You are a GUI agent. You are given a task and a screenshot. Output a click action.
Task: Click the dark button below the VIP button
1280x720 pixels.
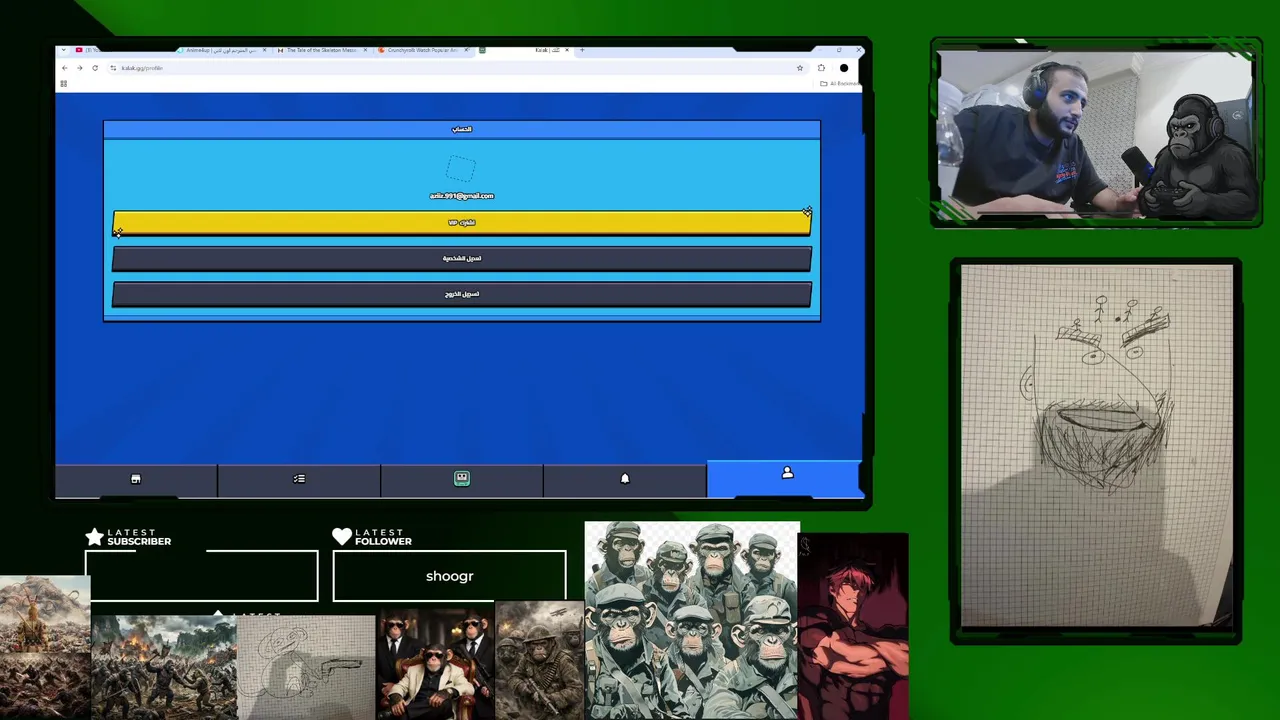pyautogui.click(x=462, y=258)
